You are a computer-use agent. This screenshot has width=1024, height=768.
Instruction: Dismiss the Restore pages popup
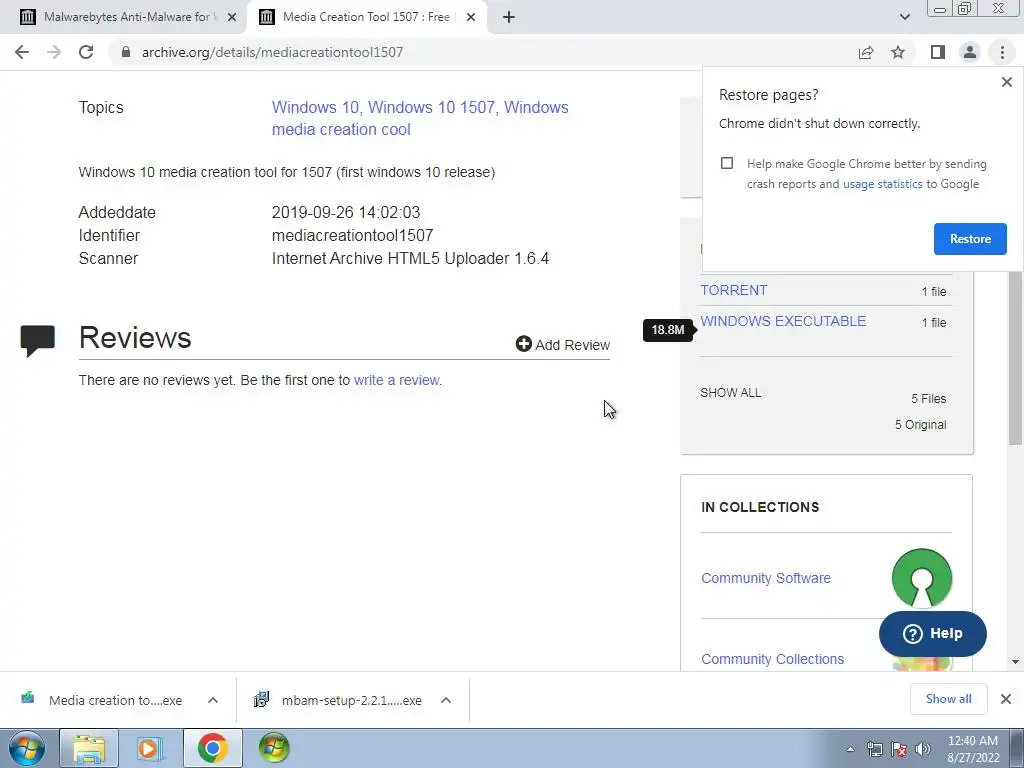tap(1006, 82)
